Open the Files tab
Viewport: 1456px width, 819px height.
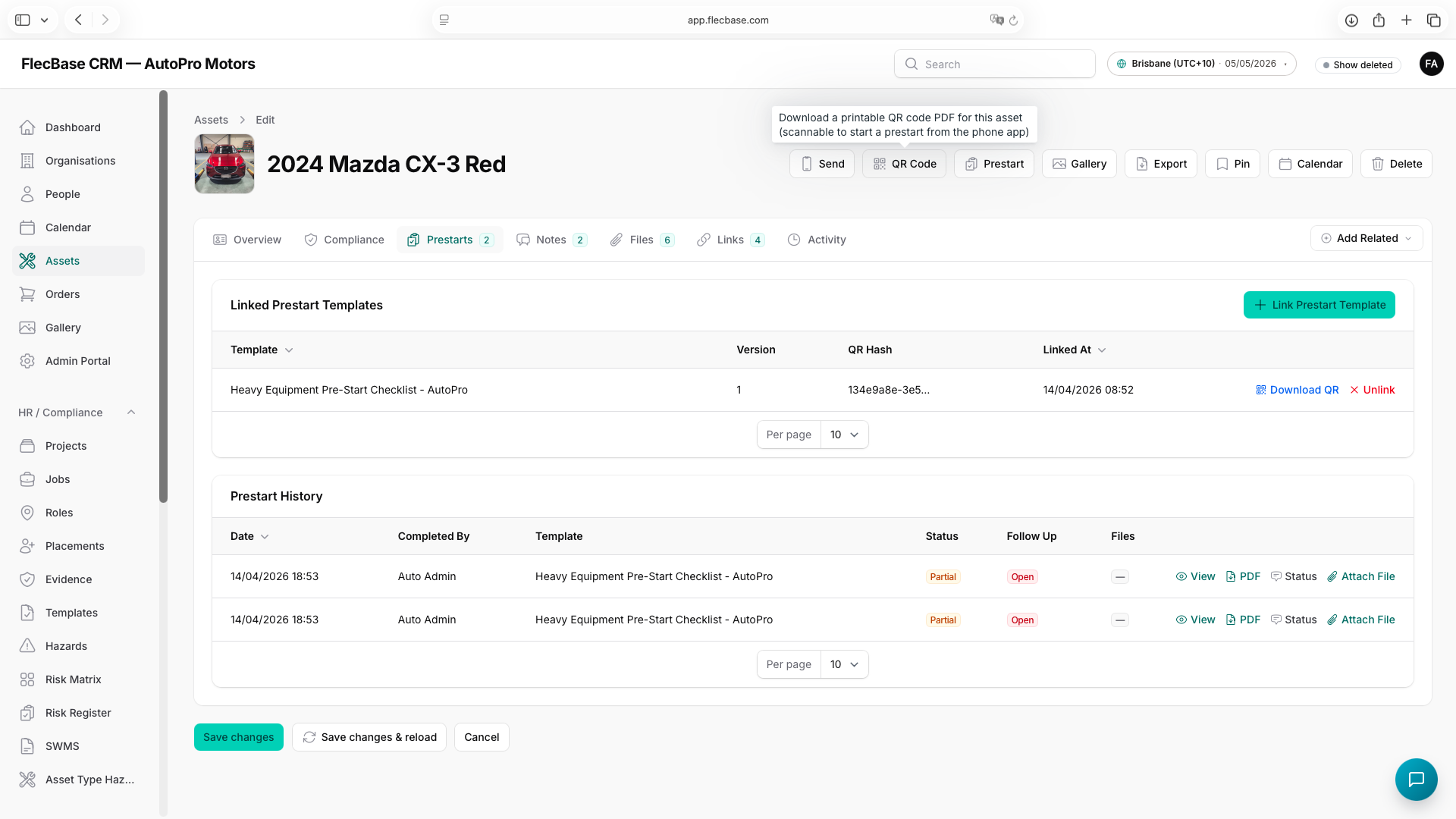pyautogui.click(x=642, y=240)
